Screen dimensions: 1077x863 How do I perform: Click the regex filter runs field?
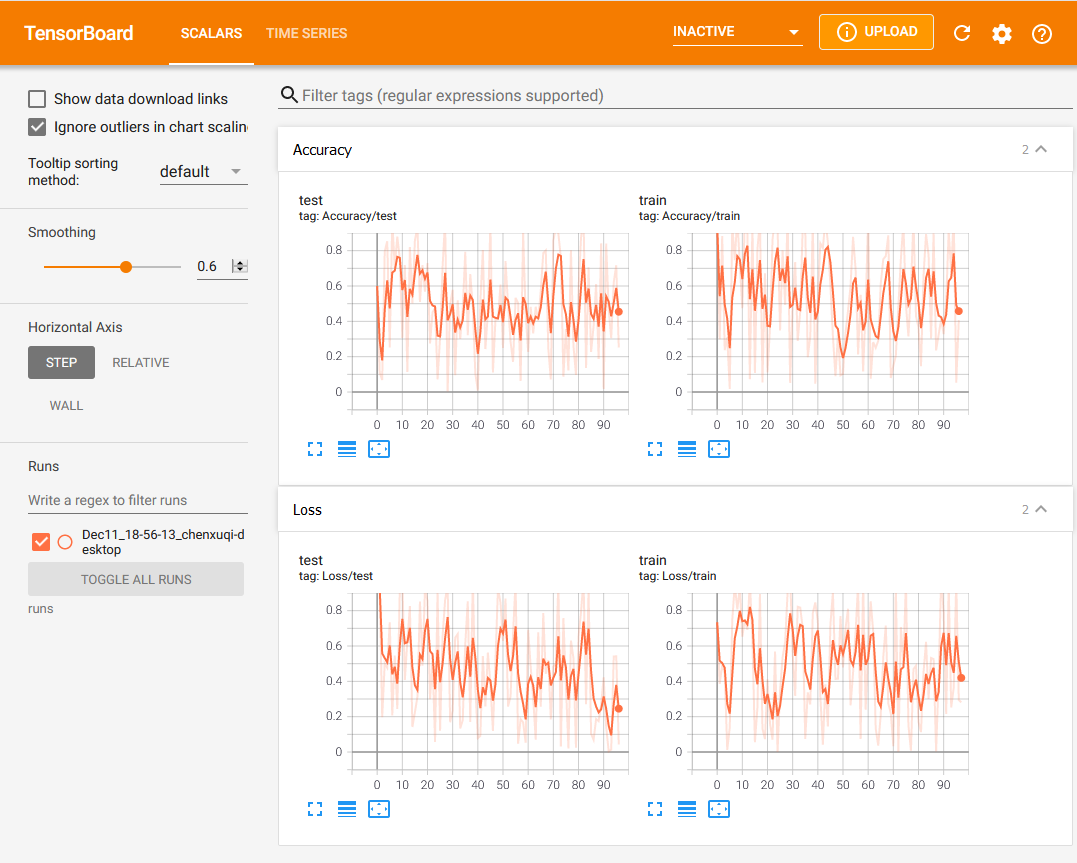[x=137, y=500]
